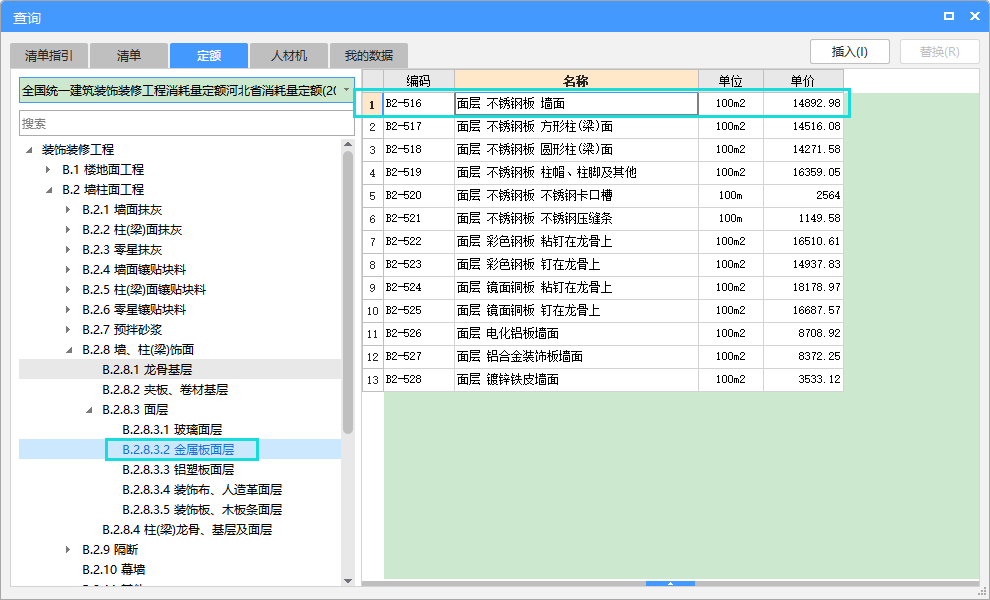The width and height of the screenshot is (990, 600).
Task: Maximize the 查询 dialog window
Action: 949,16
